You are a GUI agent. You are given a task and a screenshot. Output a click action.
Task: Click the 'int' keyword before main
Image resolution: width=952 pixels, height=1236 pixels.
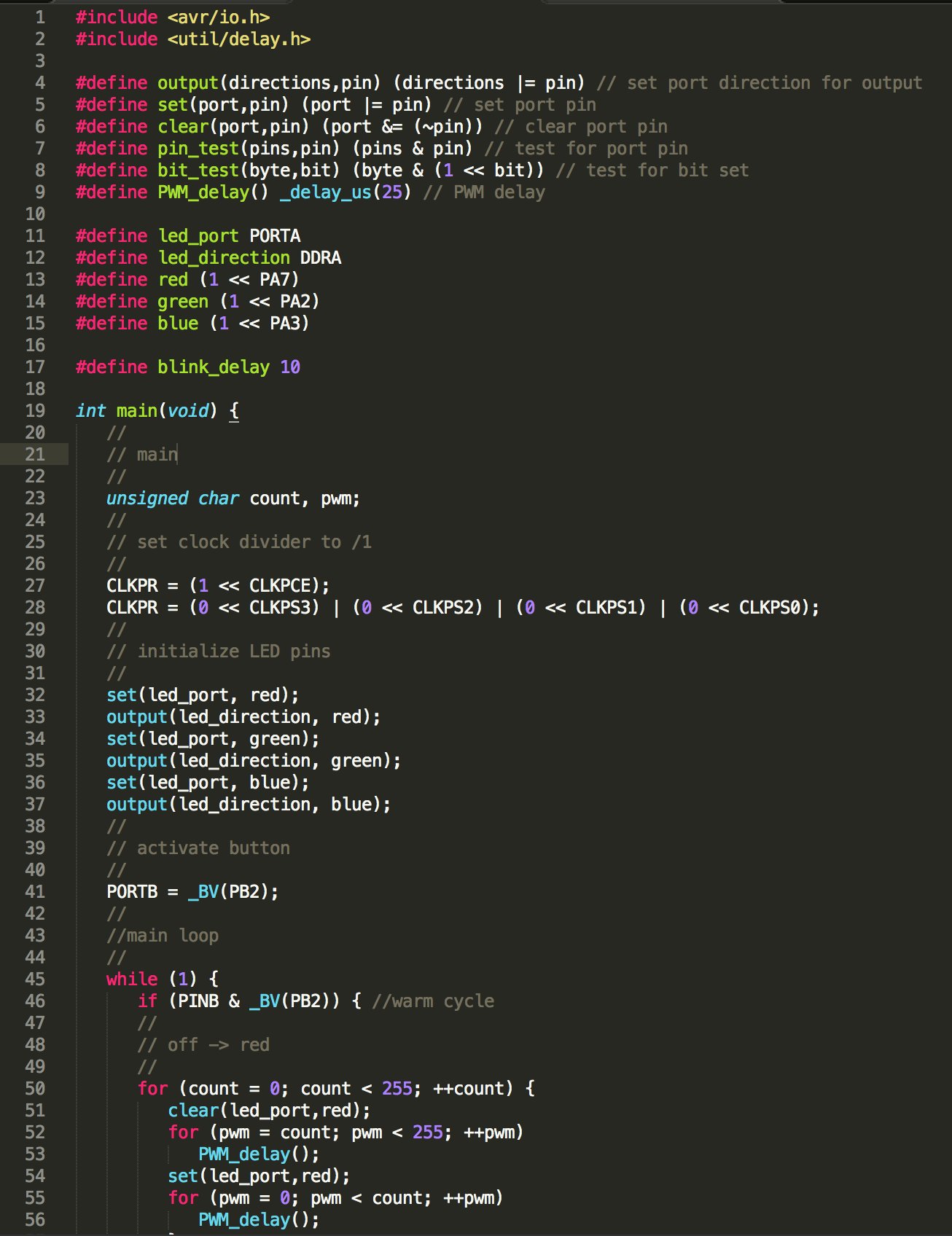pyautogui.click(x=91, y=411)
